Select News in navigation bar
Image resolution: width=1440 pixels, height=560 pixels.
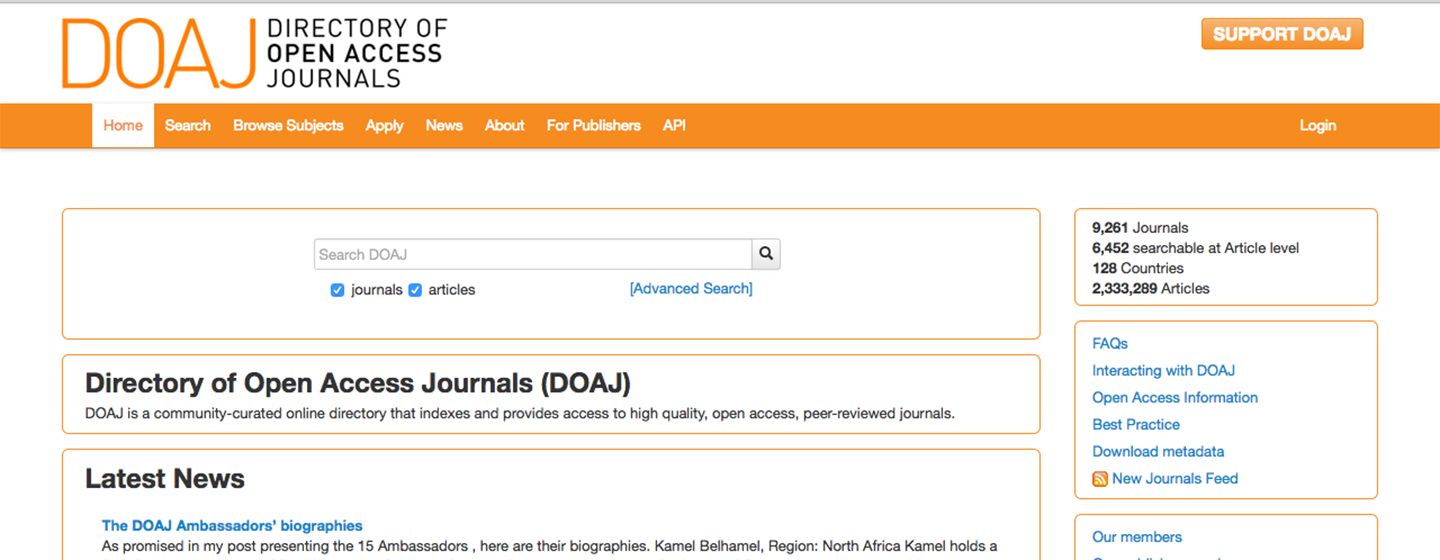click(x=444, y=125)
